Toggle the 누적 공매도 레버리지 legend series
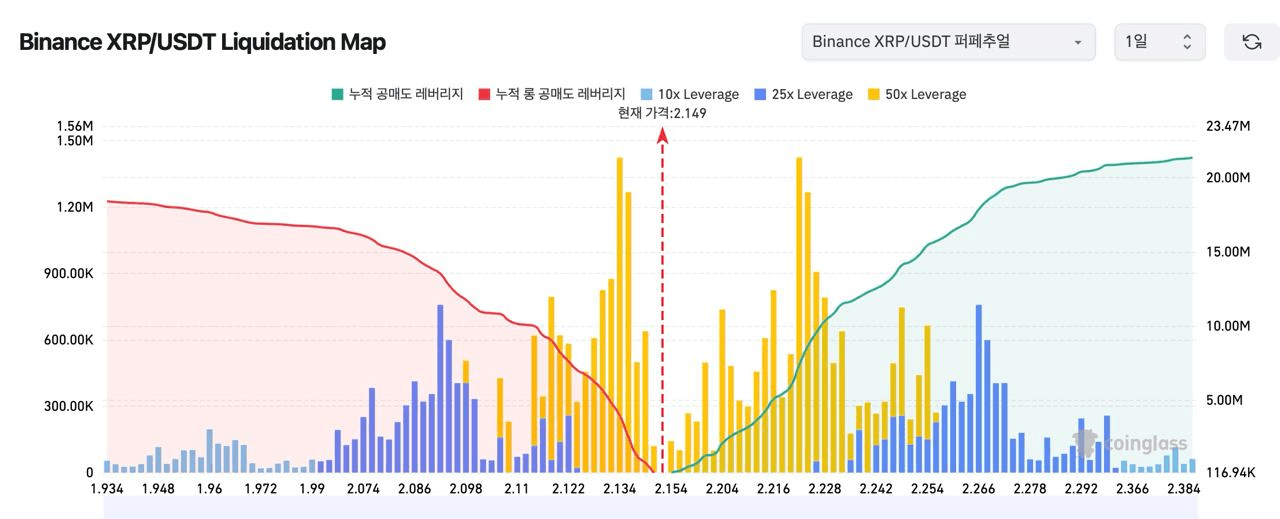The height and width of the screenshot is (519, 1280). pyautogui.click(x=397, y=94)
